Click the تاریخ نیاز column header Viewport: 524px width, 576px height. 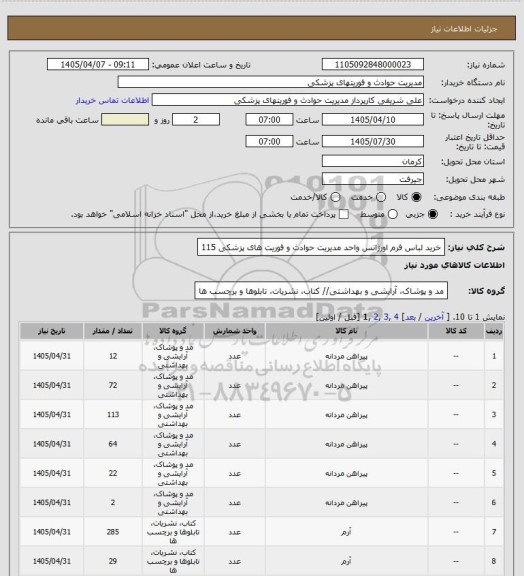click(x=51, y=331)
